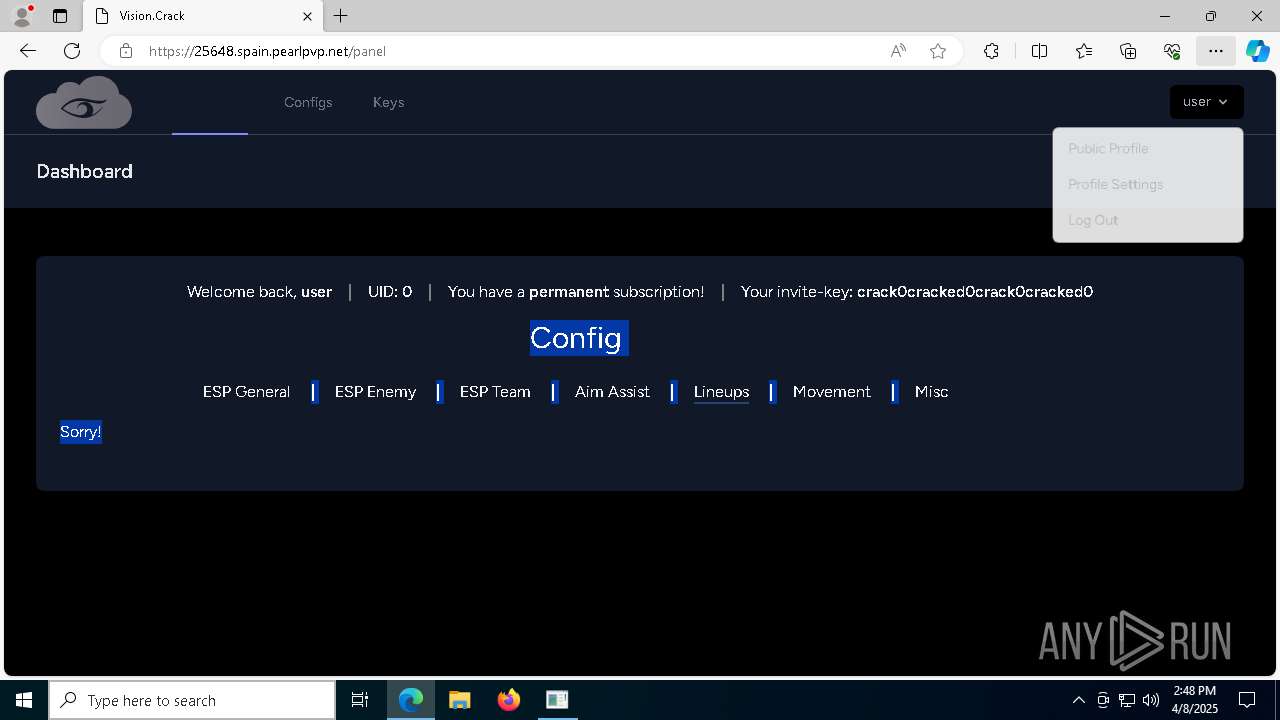Open the Misc config section
1280x720 pixels.
[931, 392]
